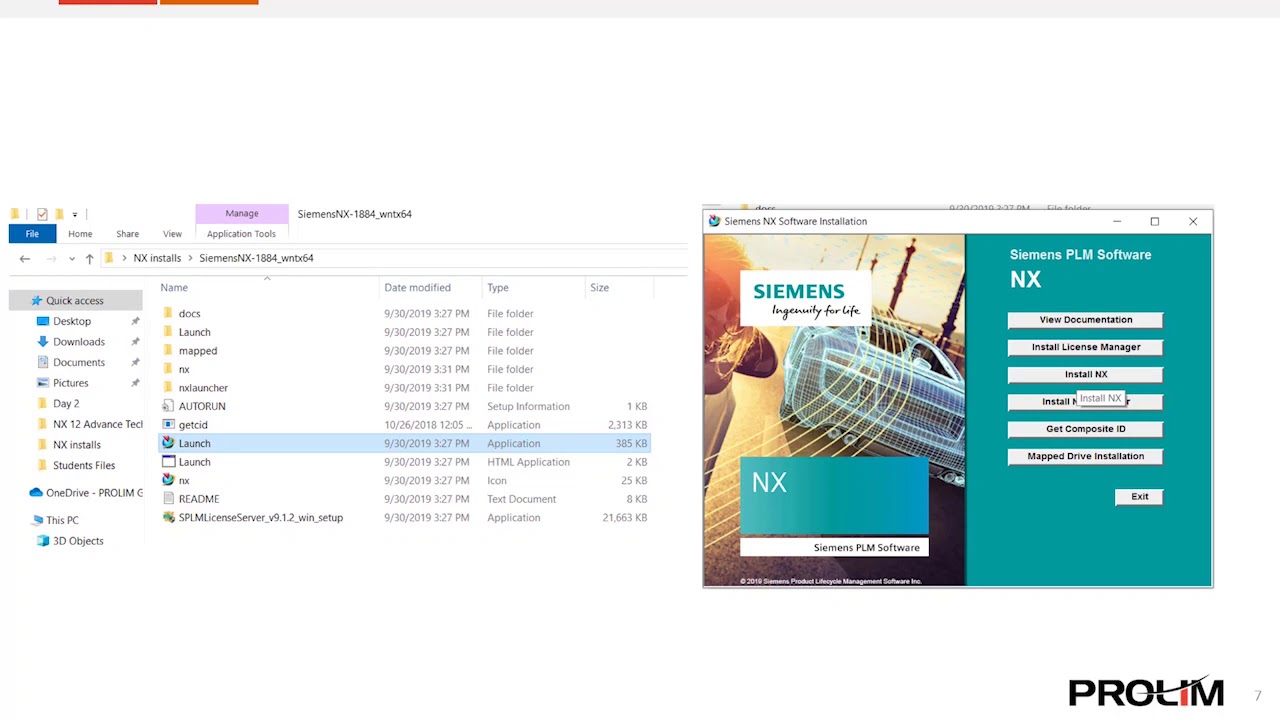Viewport: 1280px width, 720px height.
Task: Click Install License Manager button
Action: [x=1085, y=347]
